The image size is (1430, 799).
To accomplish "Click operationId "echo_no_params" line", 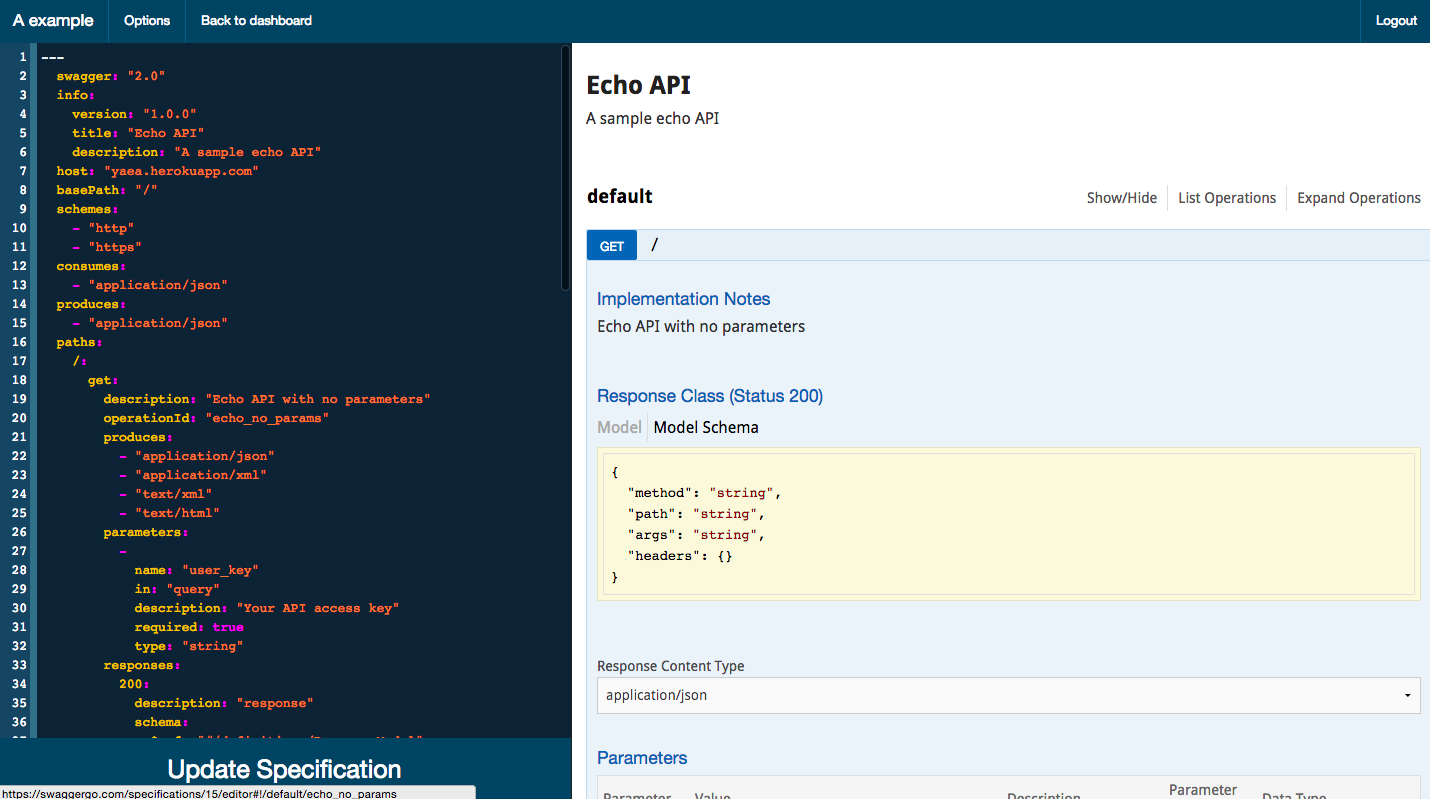I will tap(216, 418).
